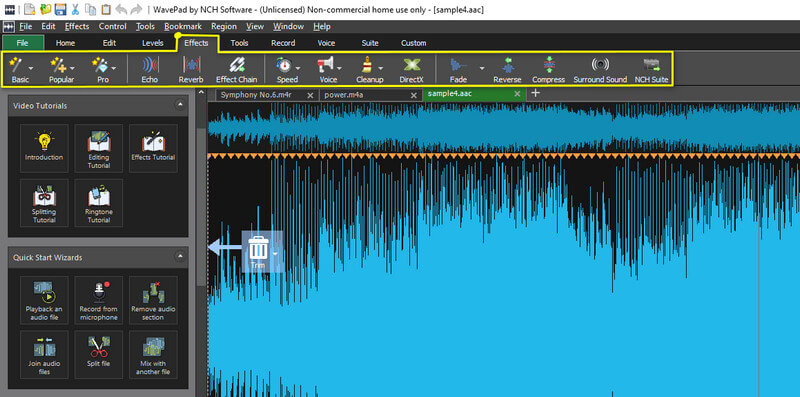Click the Save icon in title bar
The height and width of the screenshot is (397, 800).
(60, 9)
